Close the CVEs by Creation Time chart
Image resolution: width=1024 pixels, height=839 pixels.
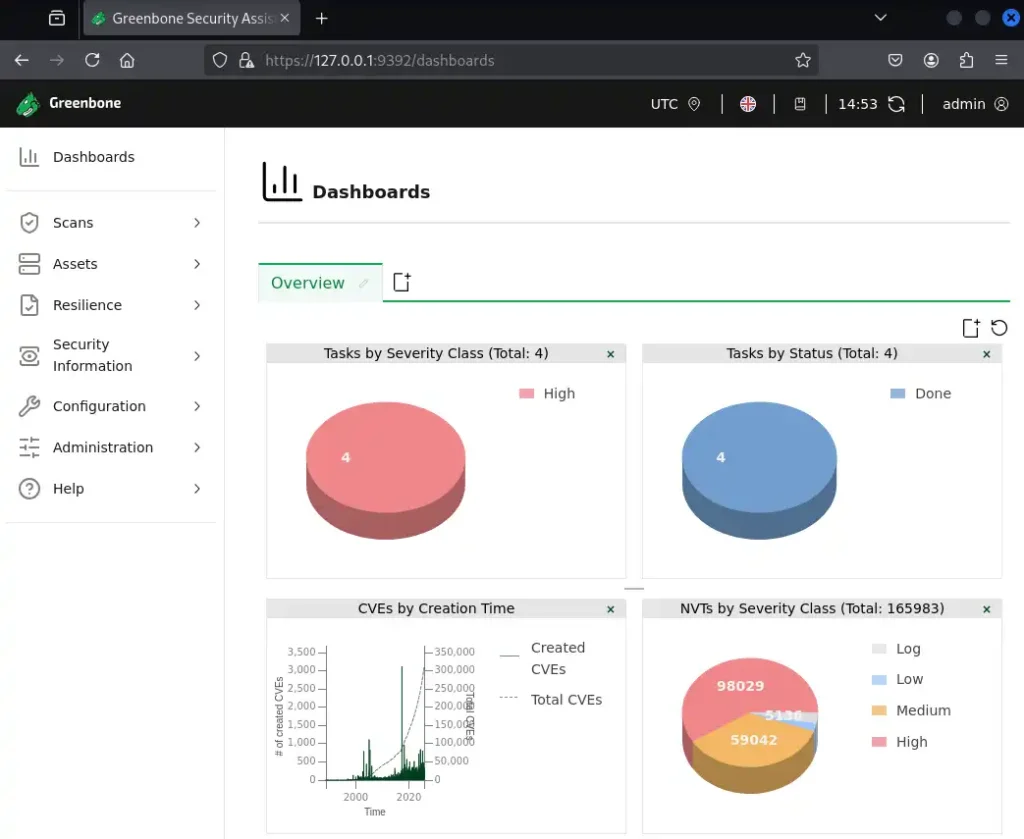611,609
